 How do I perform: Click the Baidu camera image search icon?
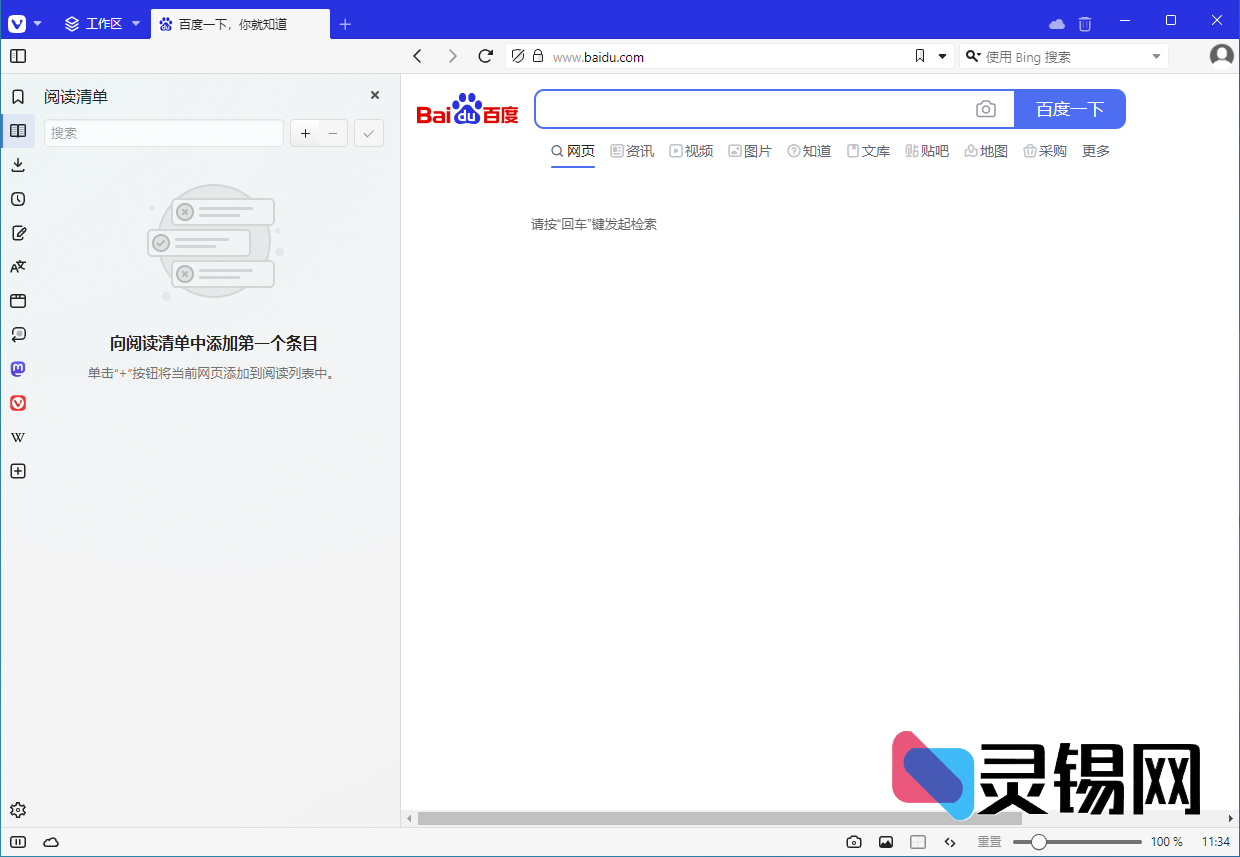click(986, 109)
